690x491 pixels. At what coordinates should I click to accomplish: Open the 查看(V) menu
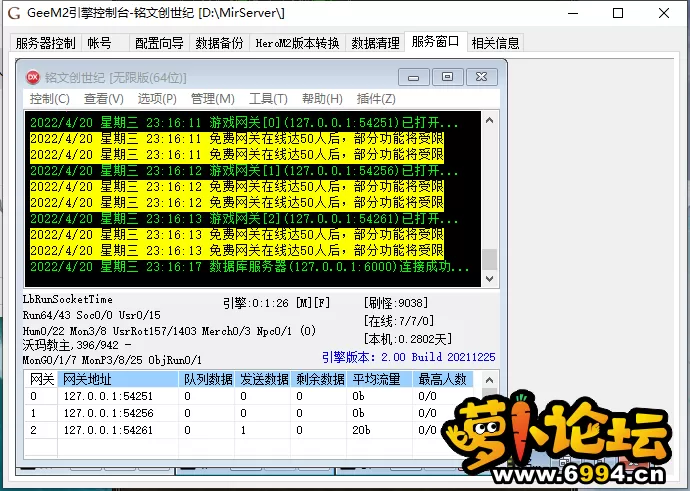click(104, 99)
